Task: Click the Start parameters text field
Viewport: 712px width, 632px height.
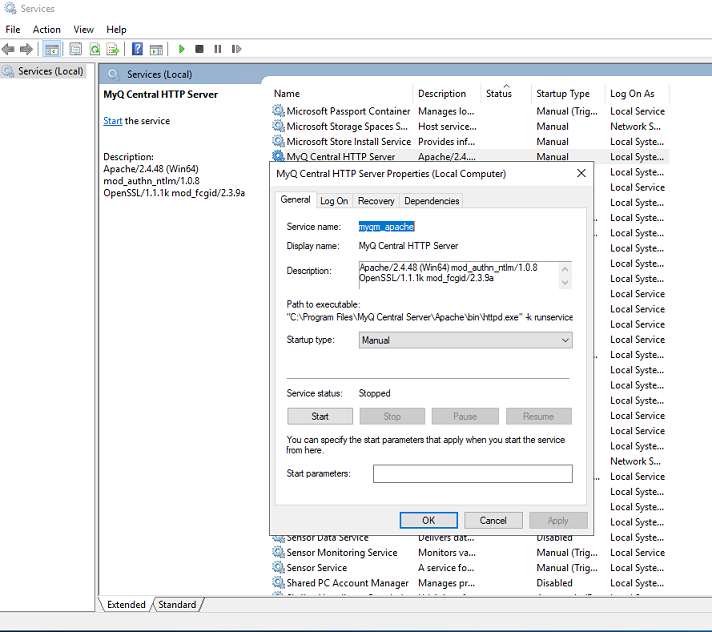Action: (x=472, y=474)
